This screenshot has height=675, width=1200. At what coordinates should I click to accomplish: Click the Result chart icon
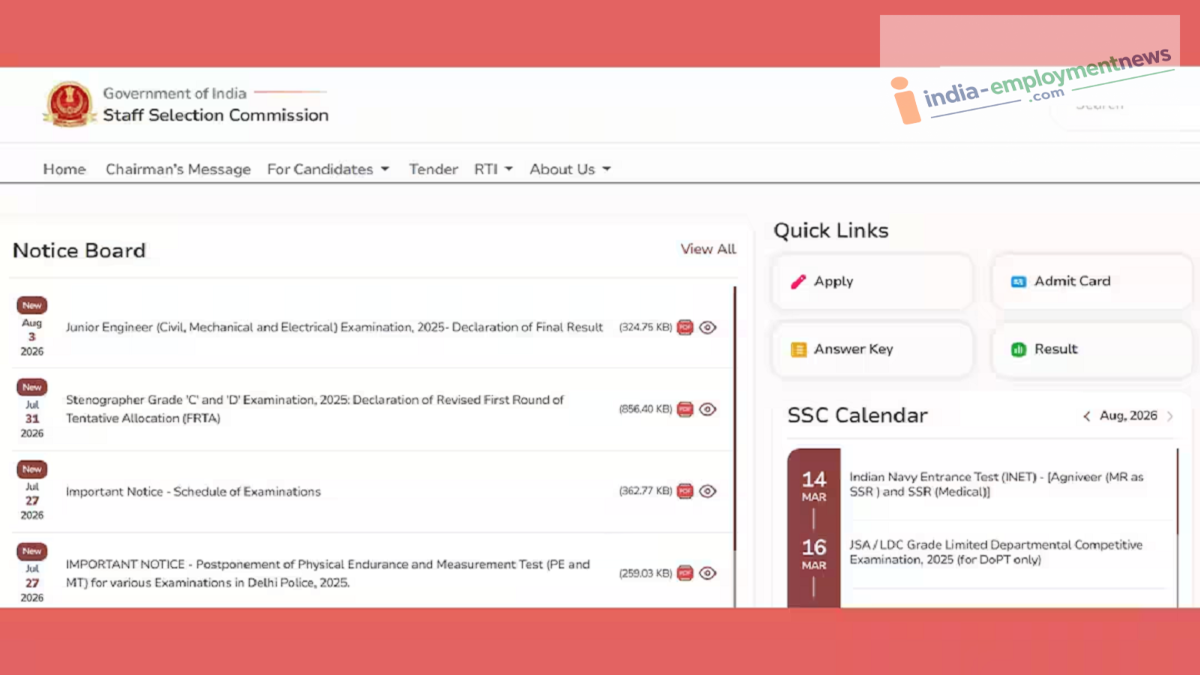tap(1018, 350)
